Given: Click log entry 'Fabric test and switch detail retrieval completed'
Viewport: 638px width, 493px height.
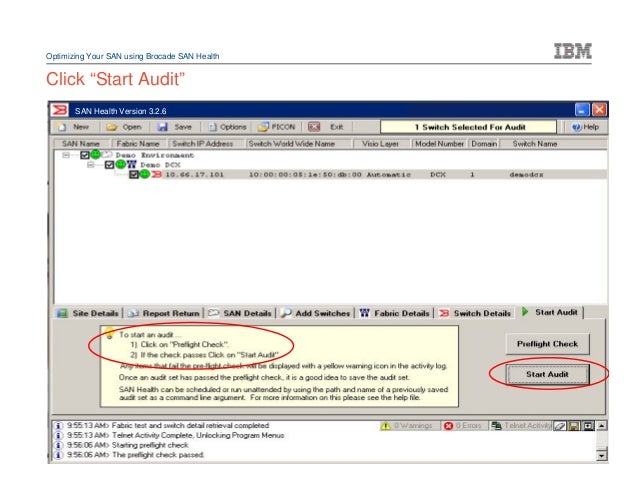Looking at the screenshot, I should (x=190, y=425).
